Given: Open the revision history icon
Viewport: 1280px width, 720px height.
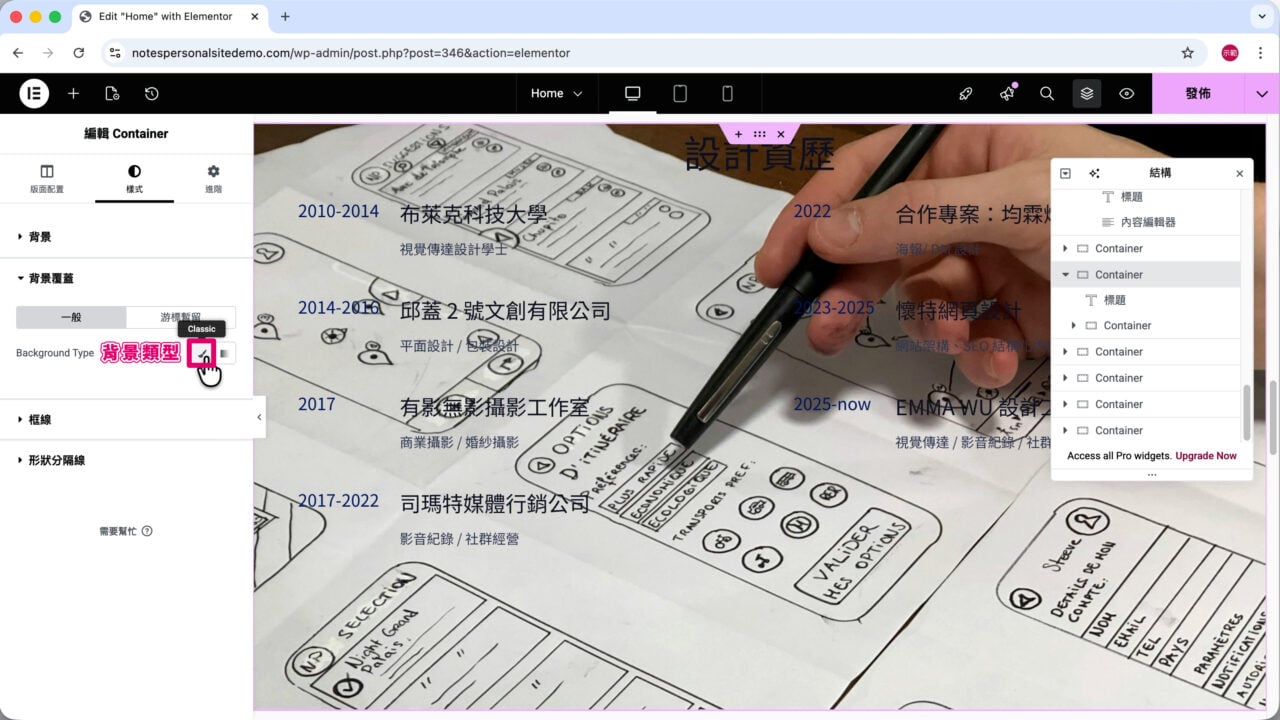Looking at the screenshot, I should point(151,93).
